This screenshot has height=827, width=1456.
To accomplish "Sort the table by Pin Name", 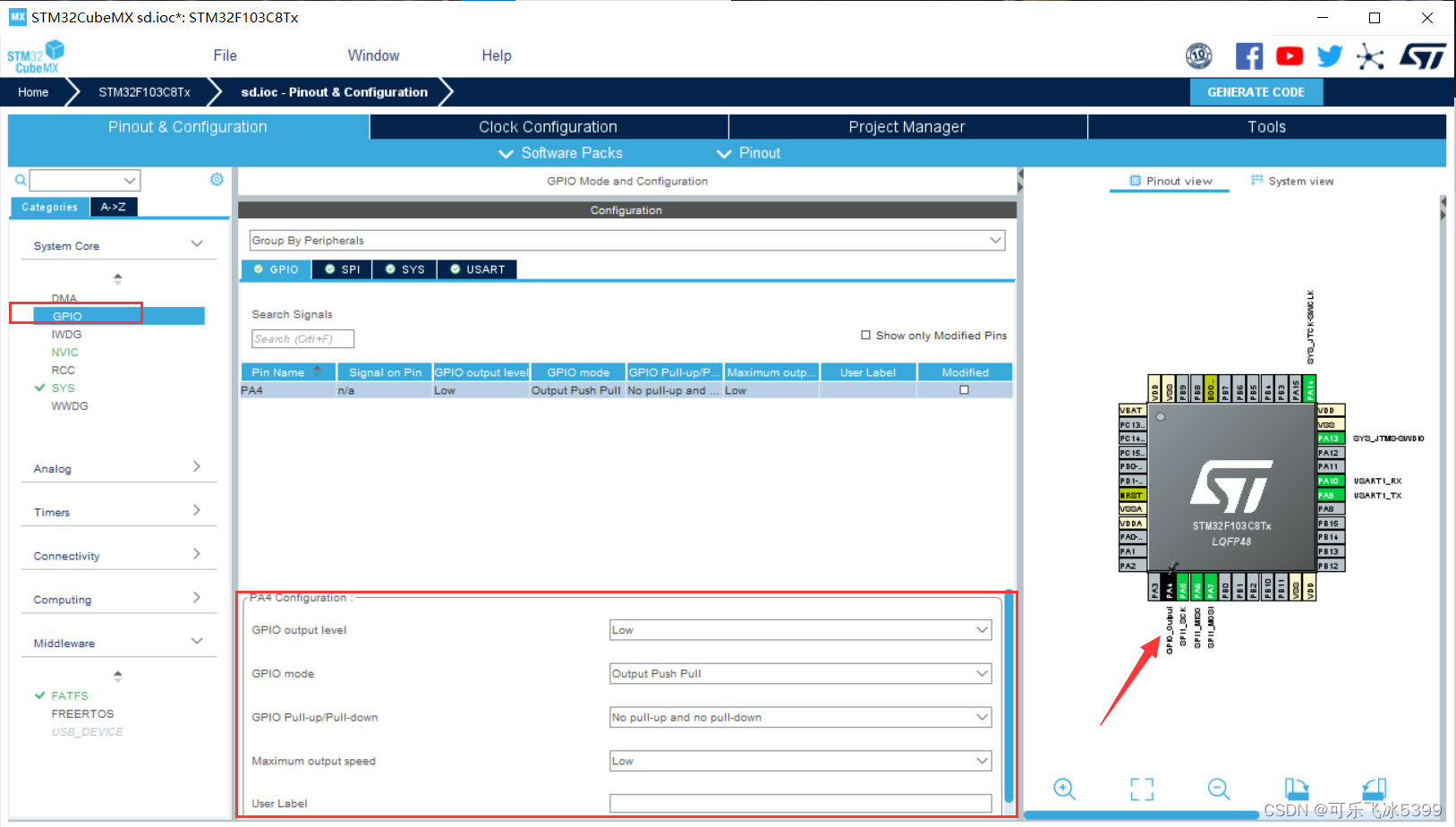I will pos(288,372).
